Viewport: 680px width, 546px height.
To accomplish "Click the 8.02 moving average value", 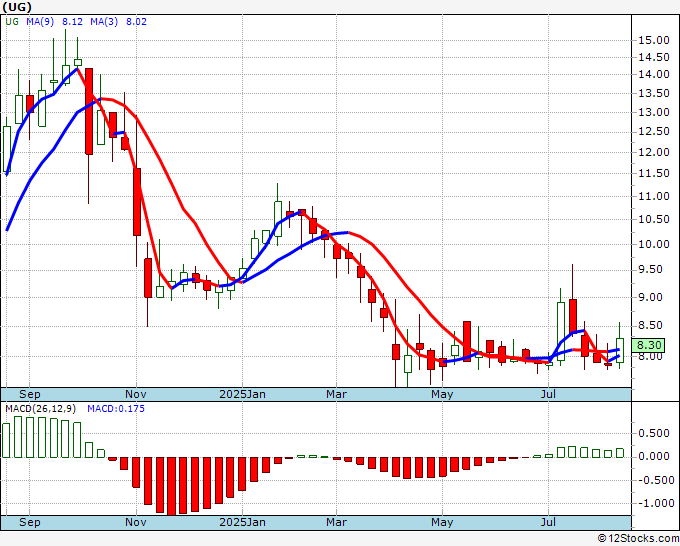I will (136, 21).
